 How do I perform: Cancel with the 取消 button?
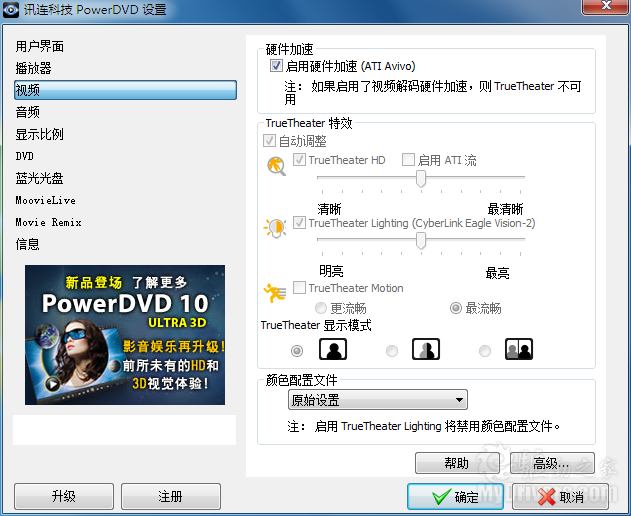pos(561,497)
